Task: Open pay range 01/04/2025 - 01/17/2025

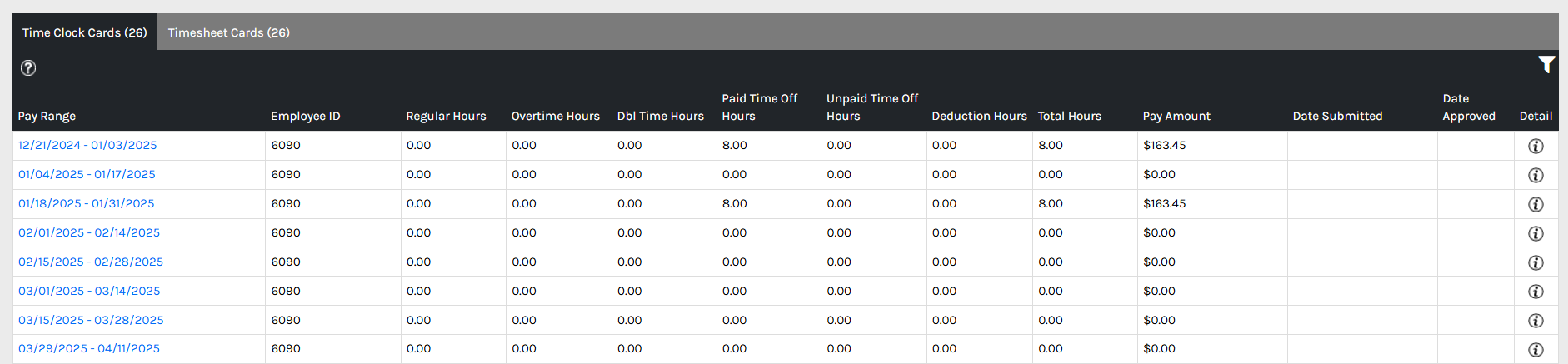Action: (x=87, y=174)
